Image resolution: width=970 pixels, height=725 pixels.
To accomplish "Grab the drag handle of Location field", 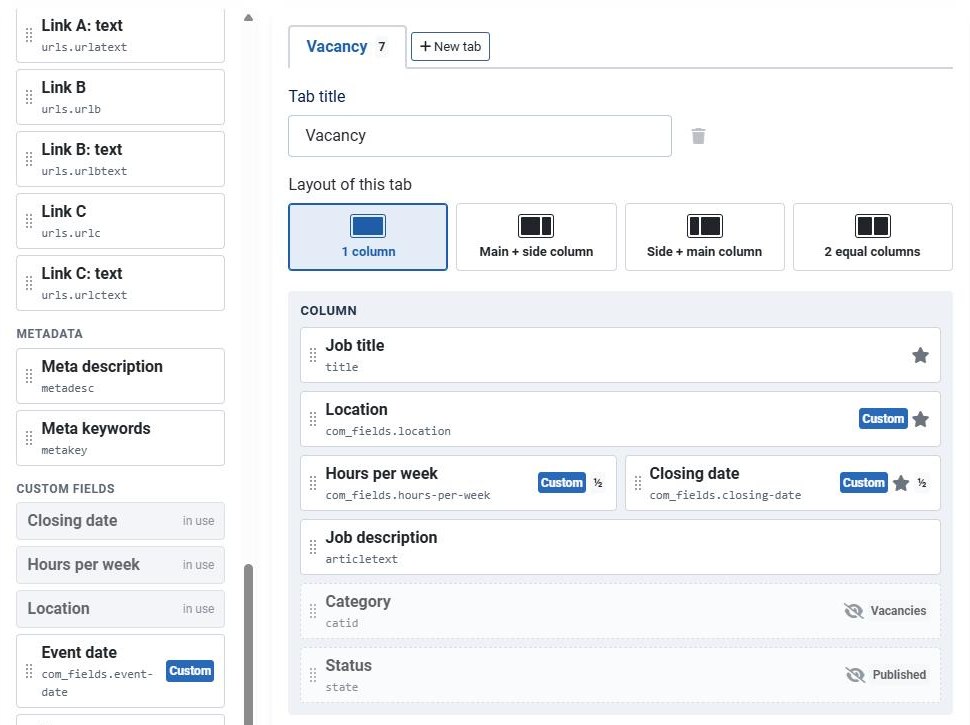I will tap(313, 419).
